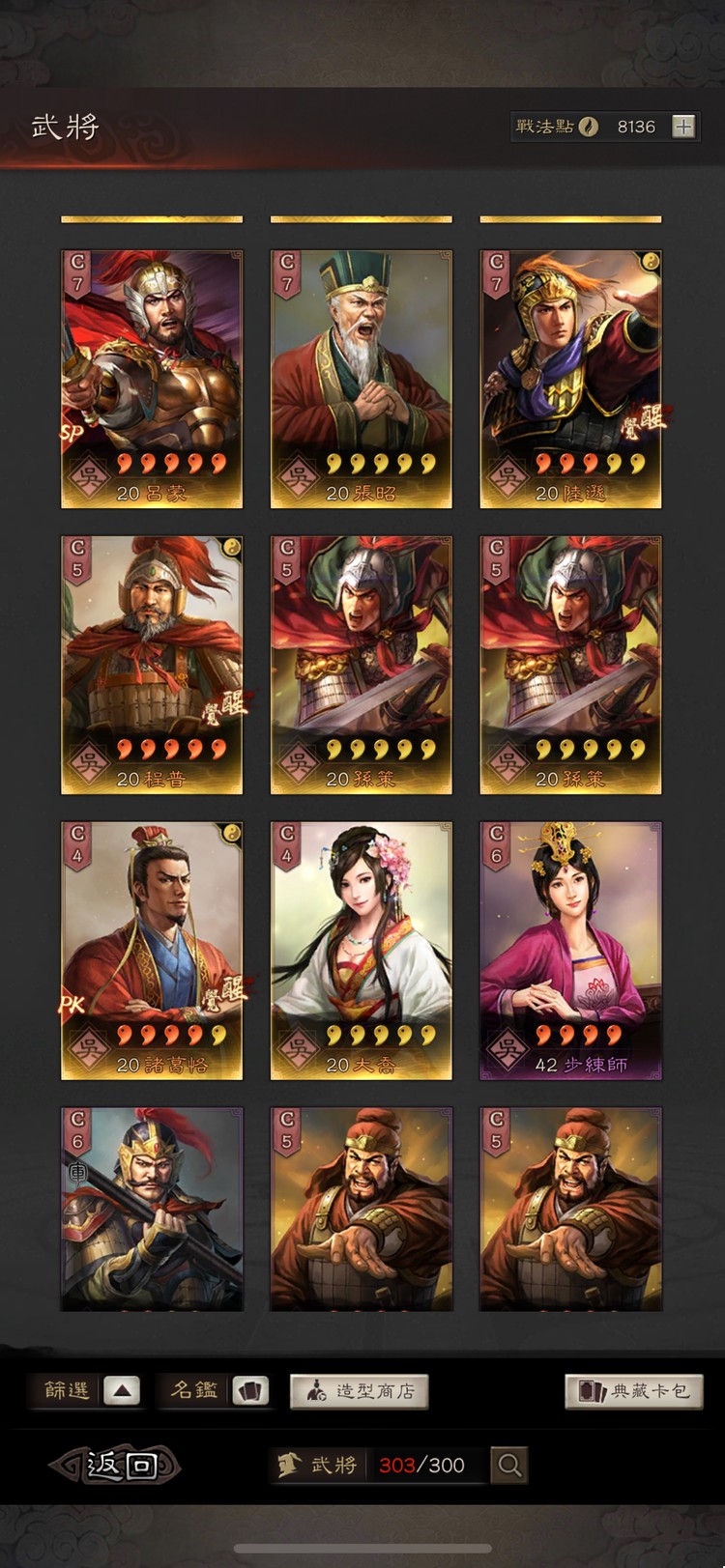Click the 武將 helmet icon in bottom bar
The image size is (725, 1568).
(289, 1466)
